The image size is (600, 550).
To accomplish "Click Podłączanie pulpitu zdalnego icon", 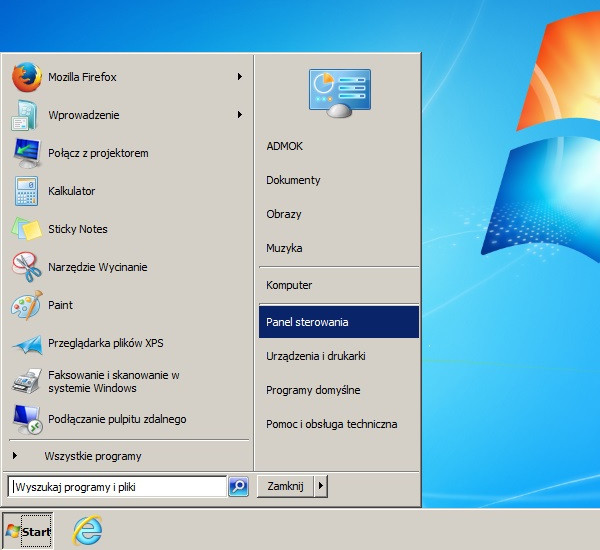I will coord(26,419).
